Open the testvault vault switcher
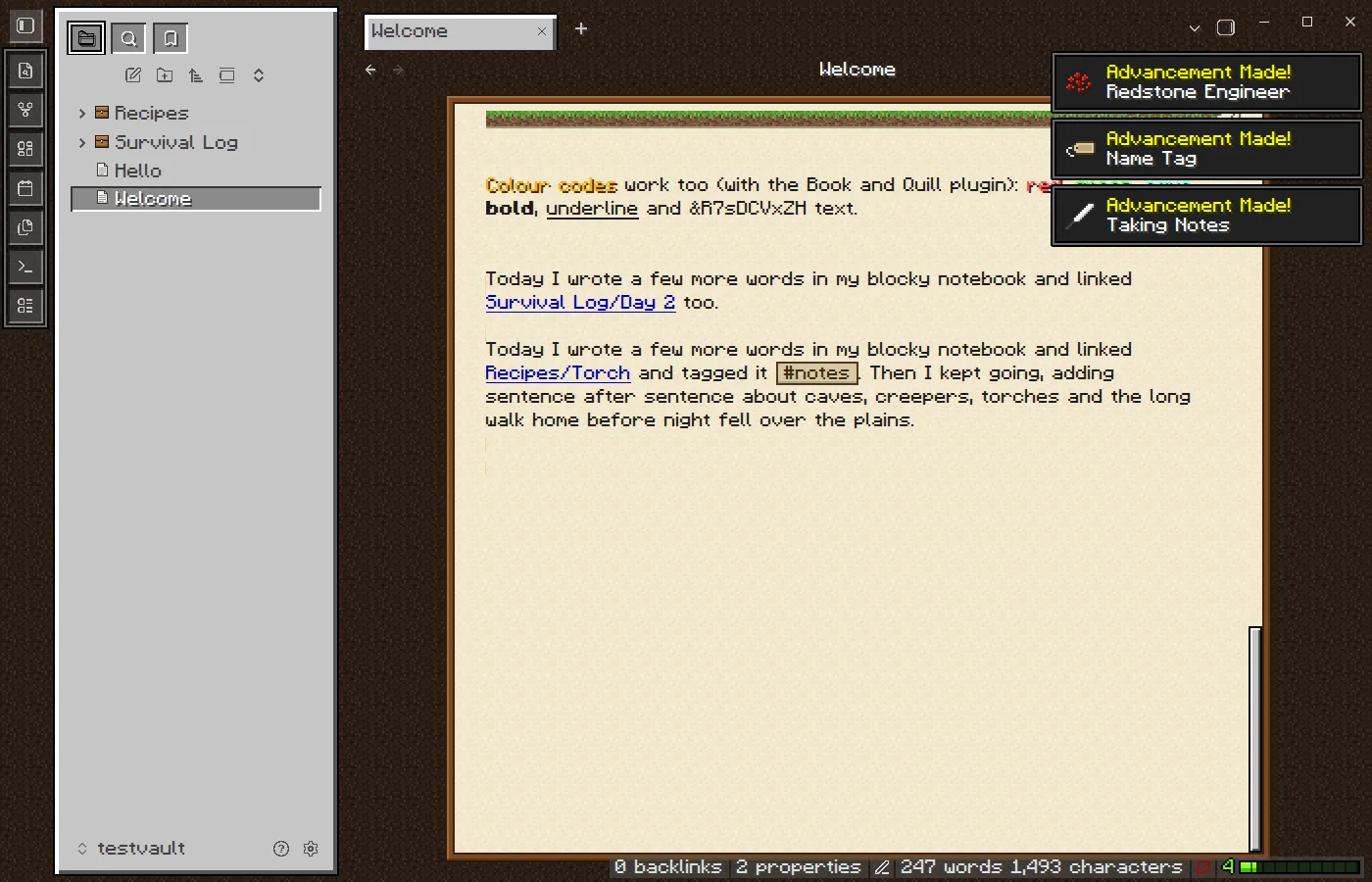The width and height of the screenshot is (1372, 882). click(x=131, y=849)
